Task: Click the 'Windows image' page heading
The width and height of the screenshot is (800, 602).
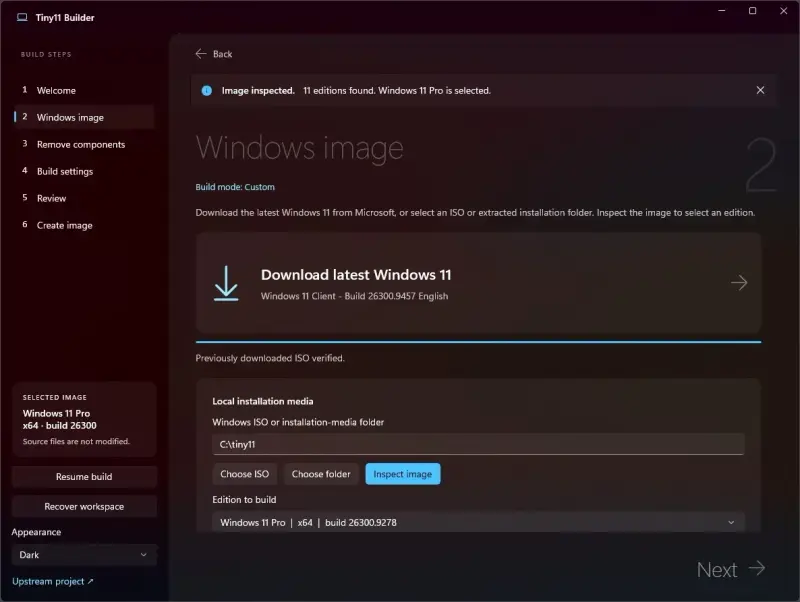Action: (x=299, y=148)
